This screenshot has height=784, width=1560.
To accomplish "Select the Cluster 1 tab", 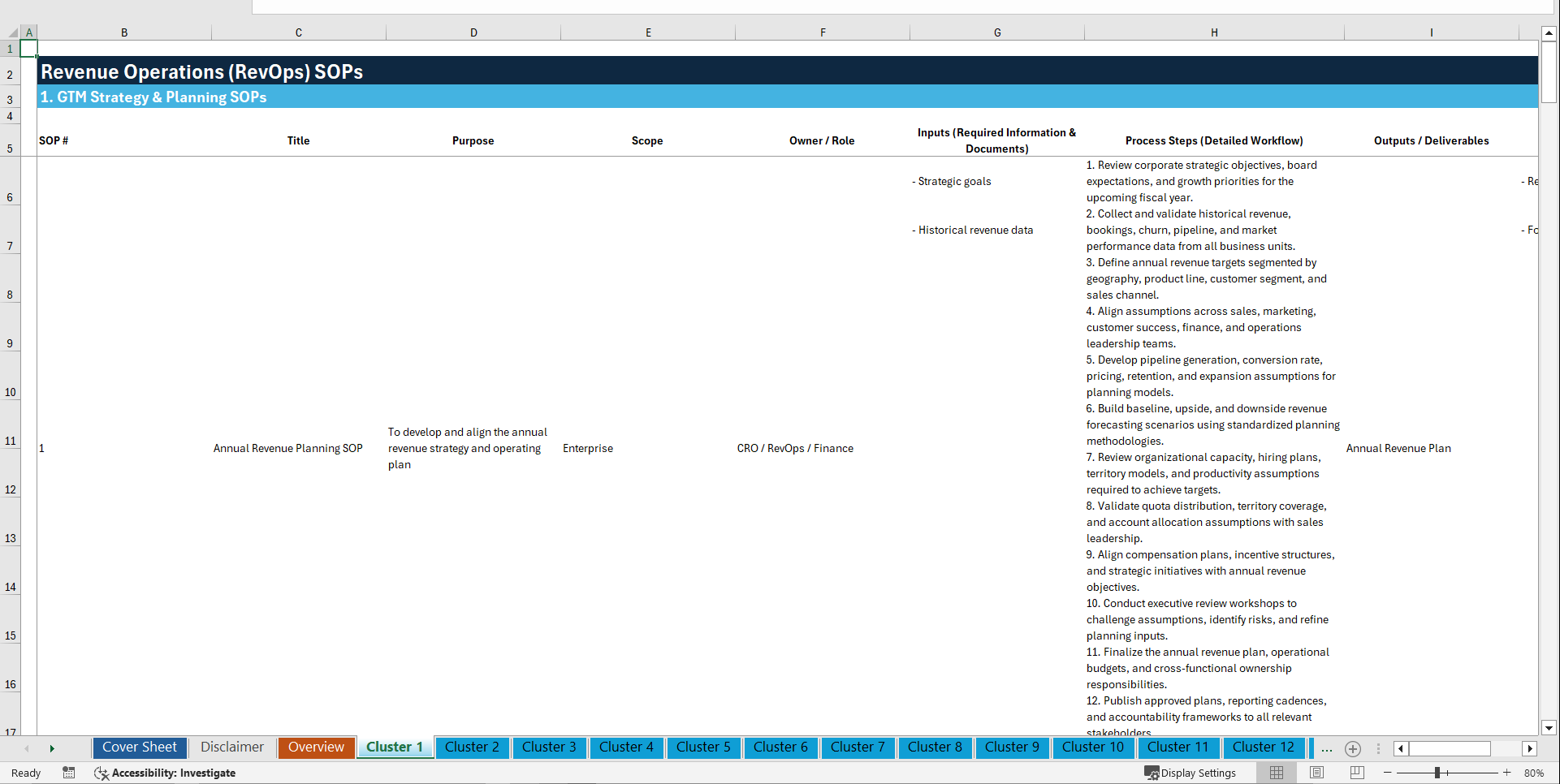I will 395,747.
